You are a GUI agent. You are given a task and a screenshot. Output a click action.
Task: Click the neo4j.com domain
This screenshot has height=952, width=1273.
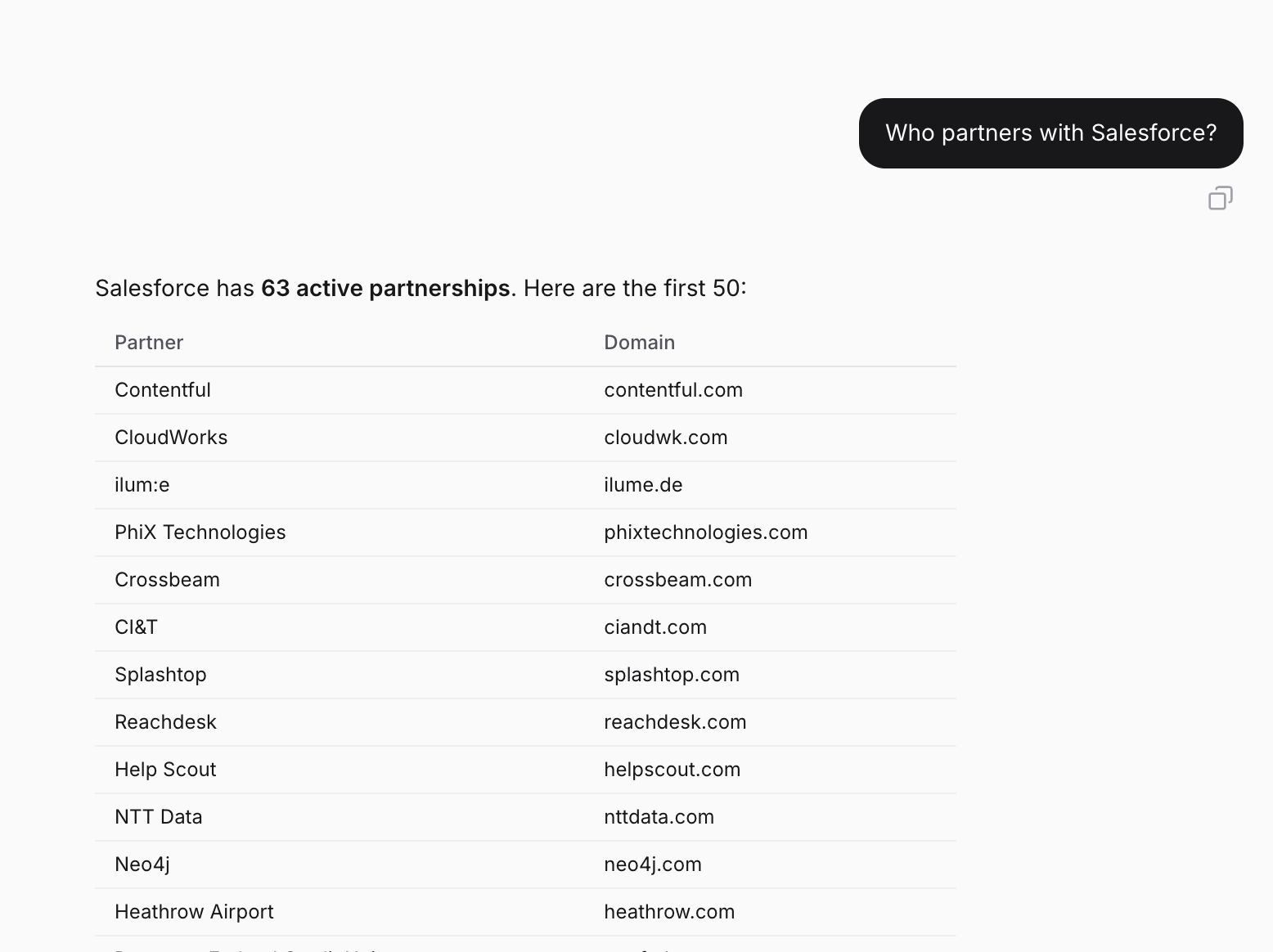pyautogui.click(x=652, y=864)
